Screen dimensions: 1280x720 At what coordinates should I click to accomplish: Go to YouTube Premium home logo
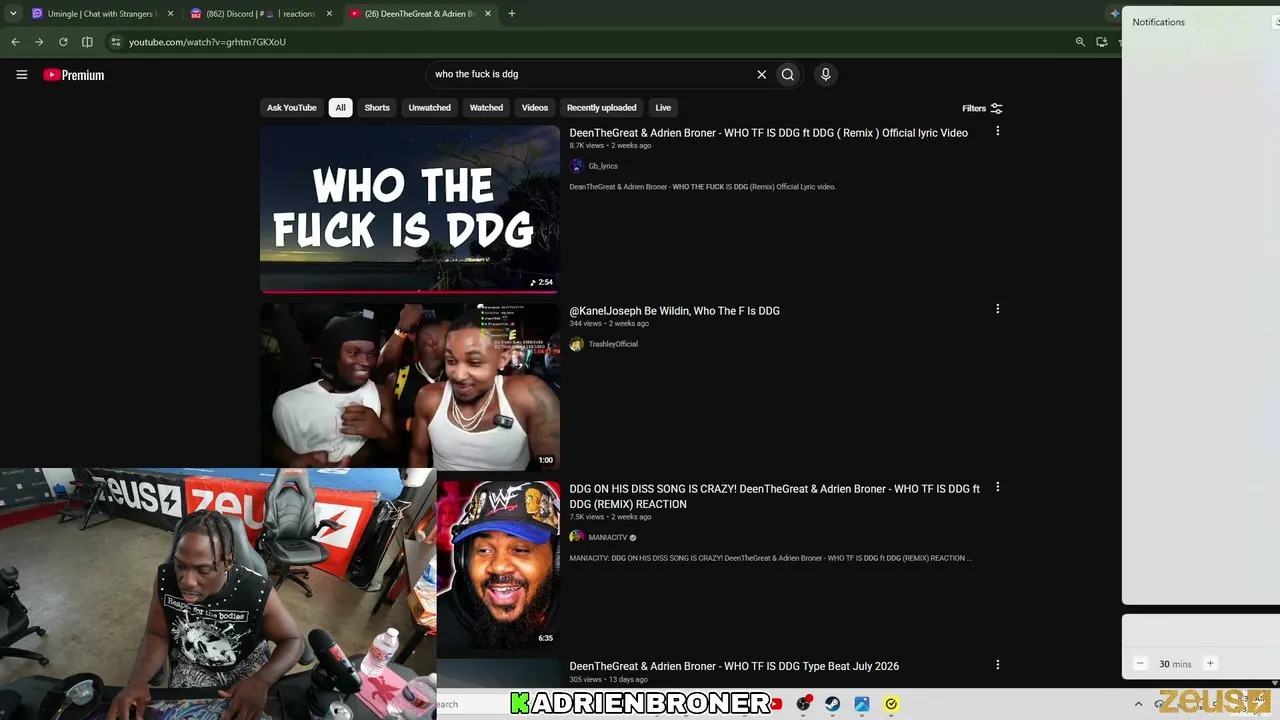pos(74,75)
